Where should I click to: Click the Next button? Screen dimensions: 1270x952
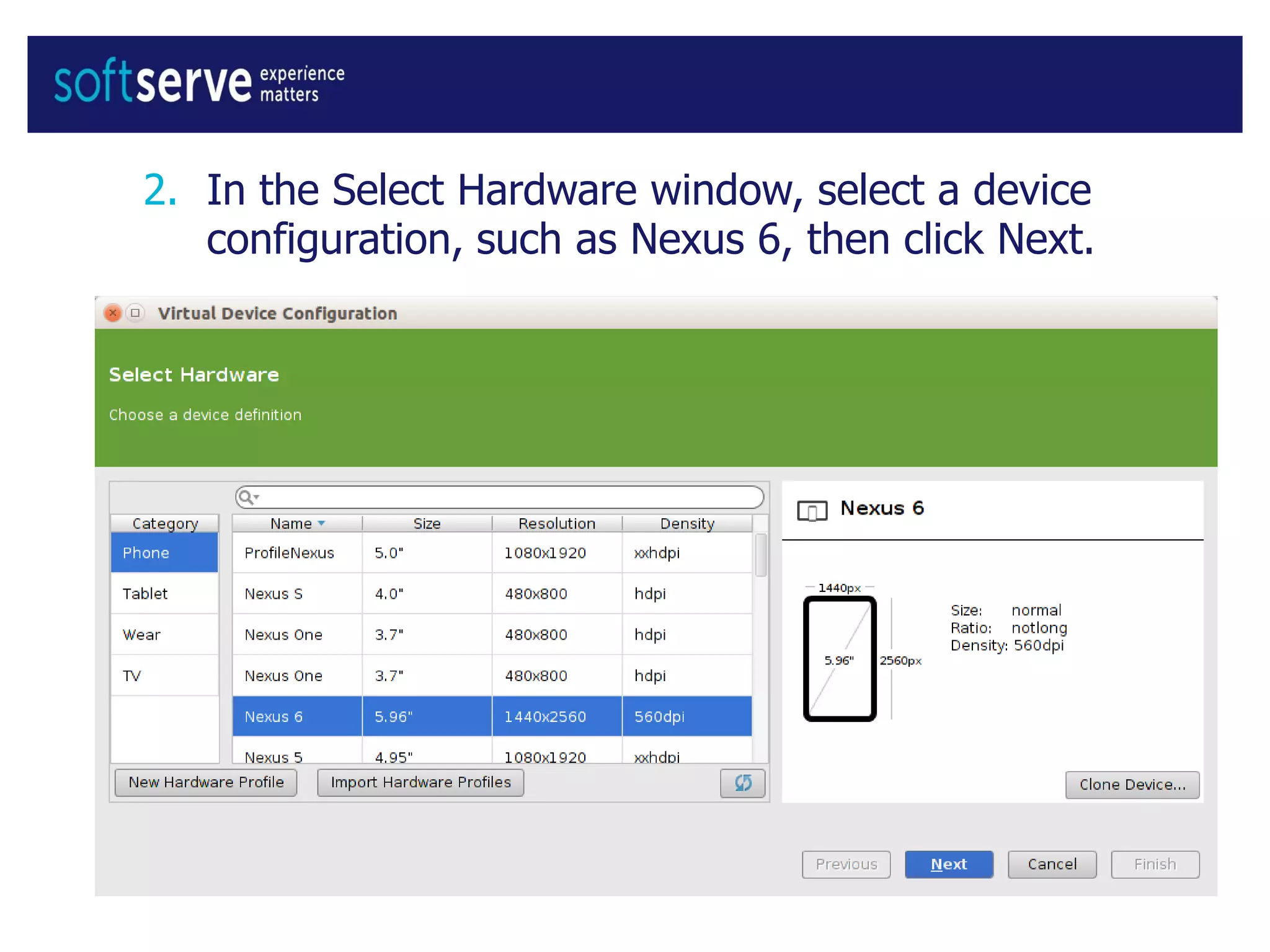click(949, 864)
